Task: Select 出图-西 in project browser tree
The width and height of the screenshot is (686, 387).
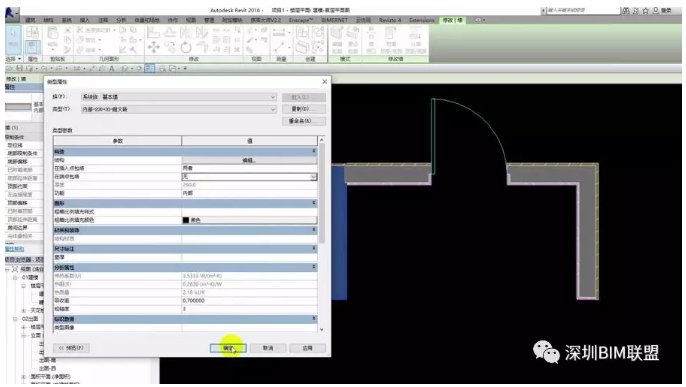Action: pyautogui.click(x=47, y=368)
